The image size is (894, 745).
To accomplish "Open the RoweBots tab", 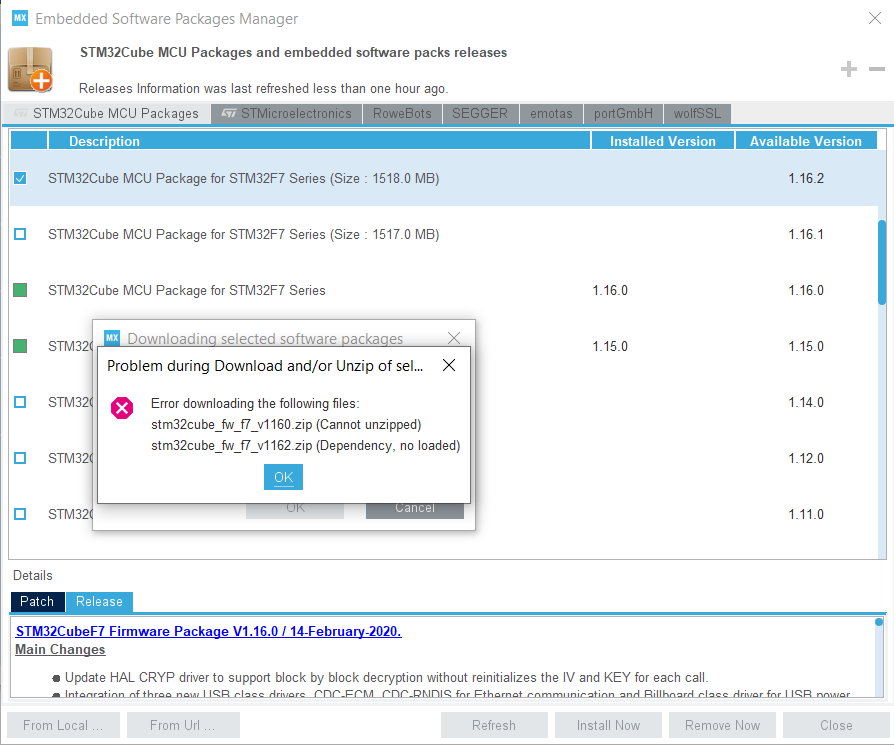I will click(402, 113).
